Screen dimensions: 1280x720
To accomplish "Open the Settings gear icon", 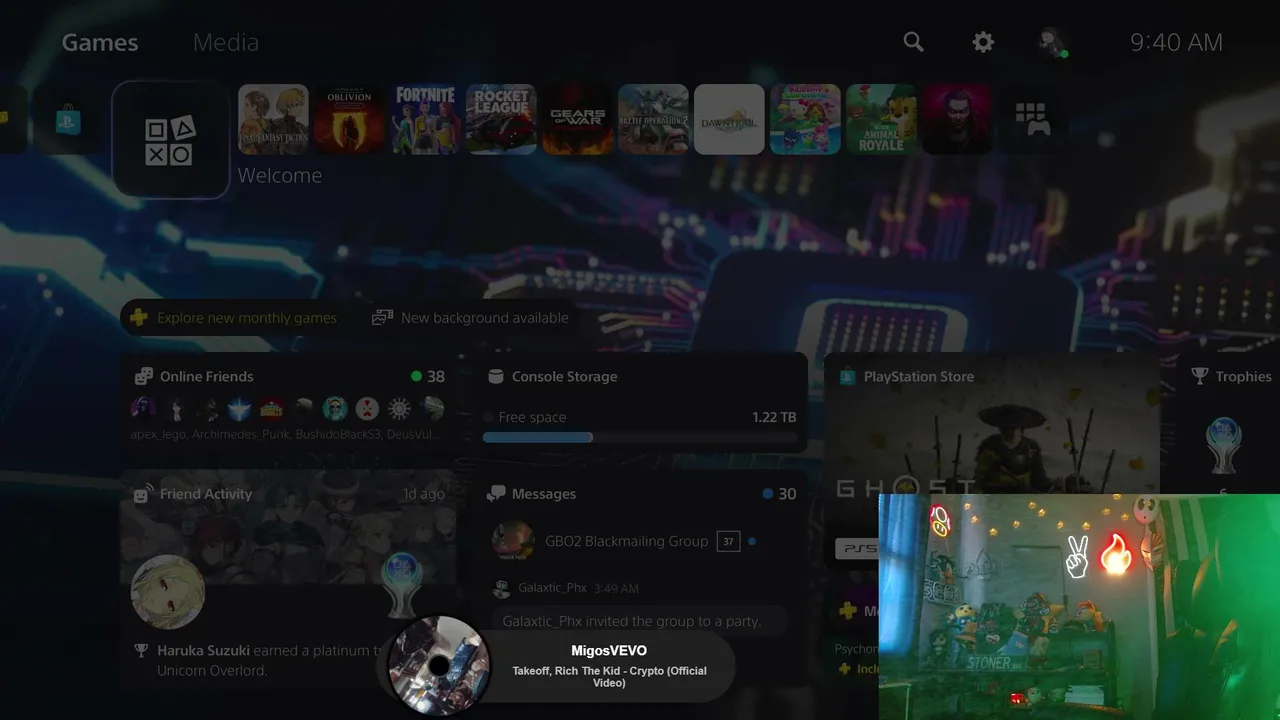I will (983, 42).
